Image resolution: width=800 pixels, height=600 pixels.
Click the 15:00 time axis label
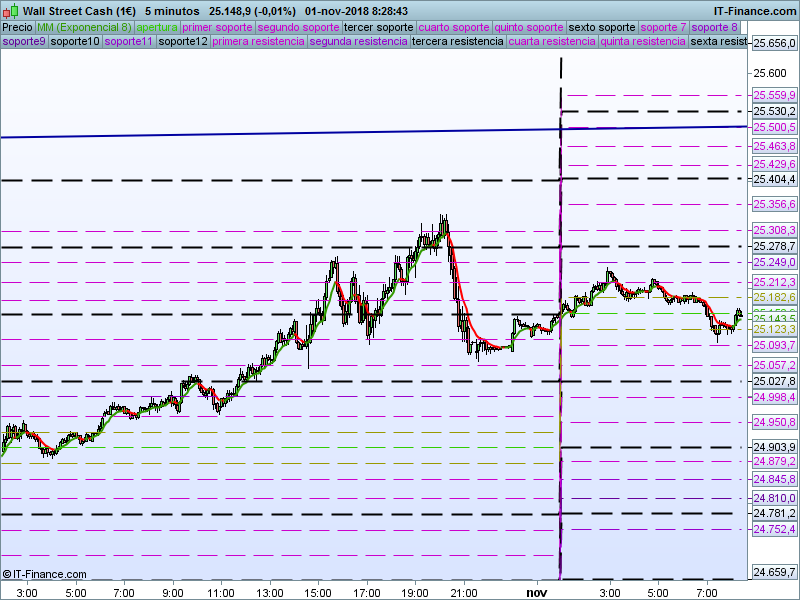[x=318, y=593]
